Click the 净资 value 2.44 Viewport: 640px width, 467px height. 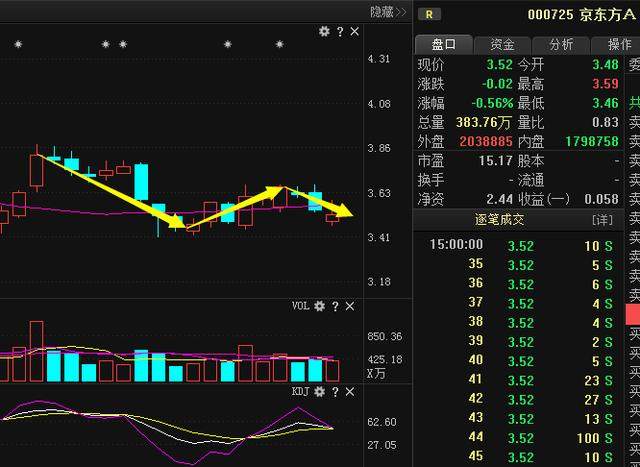pyautogui.click(x=499, y=199)
